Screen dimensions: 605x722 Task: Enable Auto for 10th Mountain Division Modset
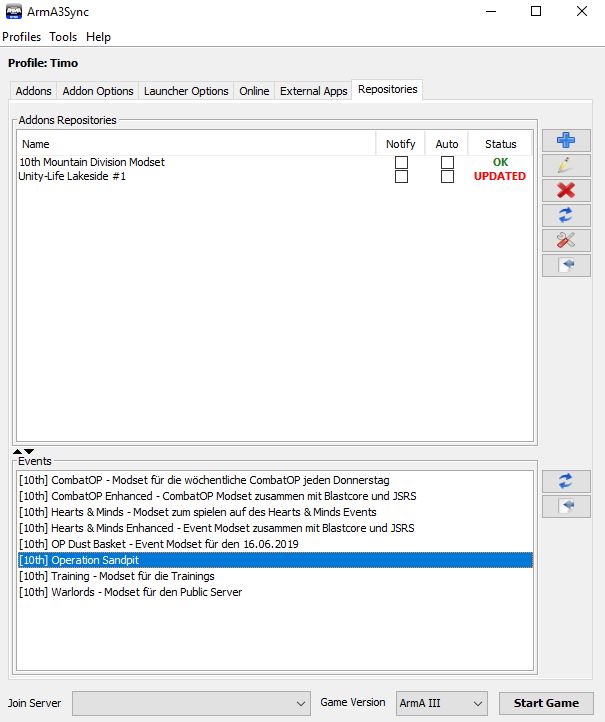(x=447, y=162)
